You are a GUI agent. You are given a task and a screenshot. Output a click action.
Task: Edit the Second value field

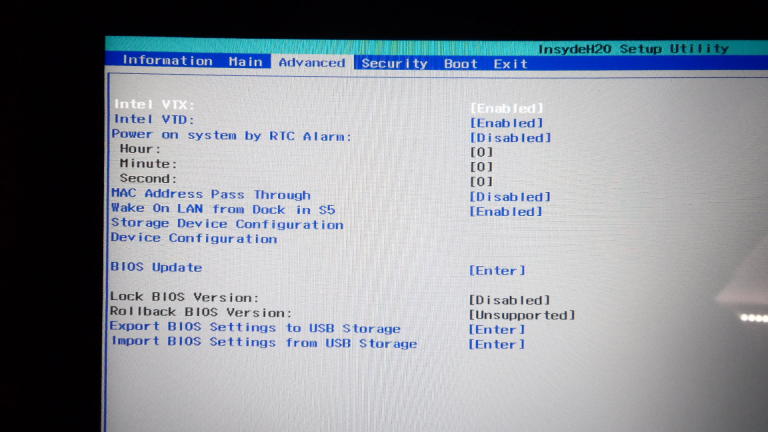tap(481, 182)
